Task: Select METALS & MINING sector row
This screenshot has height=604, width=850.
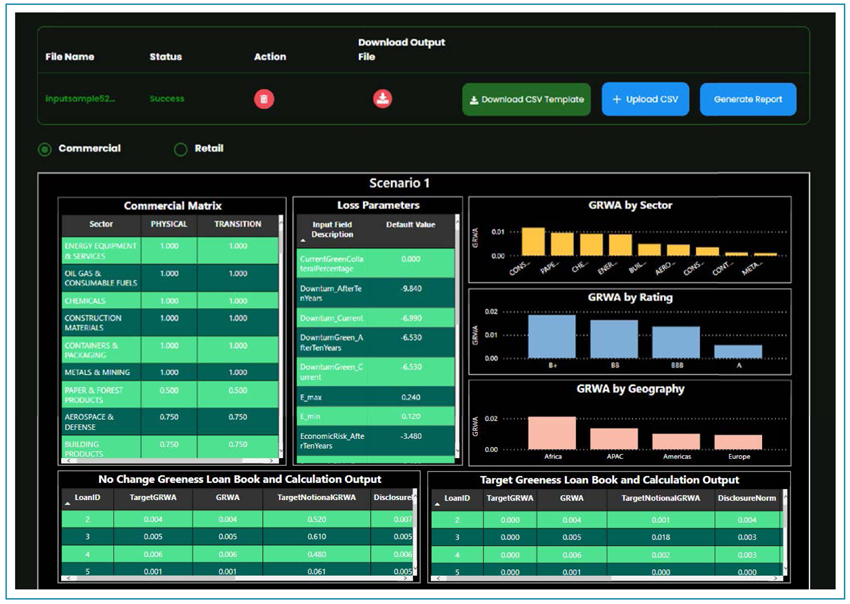Action: 170,372
